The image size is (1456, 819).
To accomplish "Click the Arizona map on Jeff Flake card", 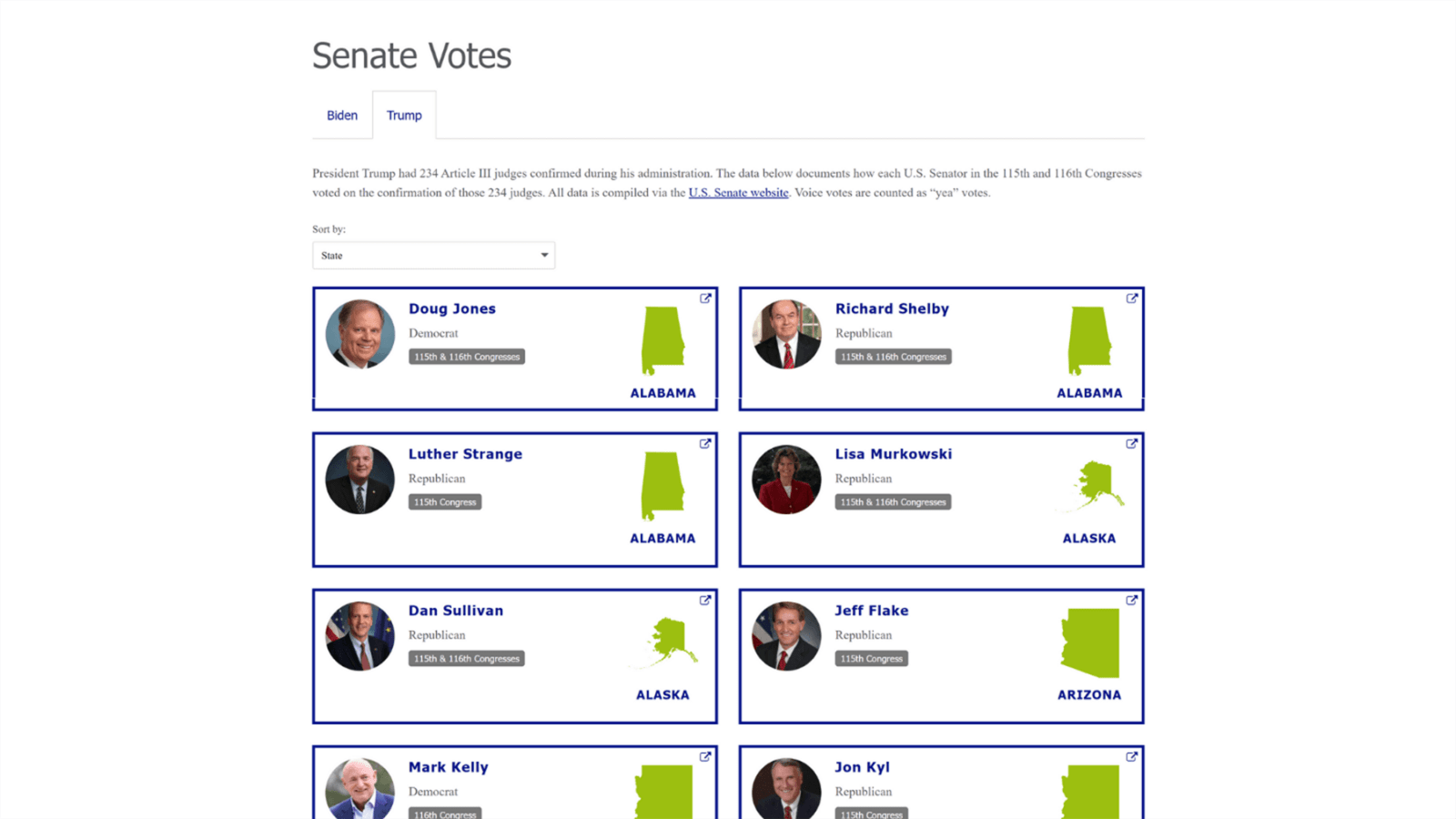I will [1090, 643].
